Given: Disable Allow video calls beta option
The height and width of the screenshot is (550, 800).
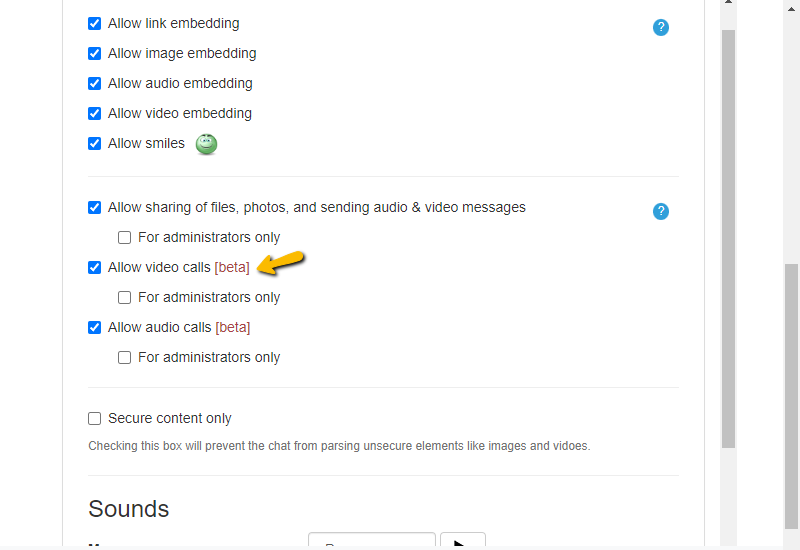Looking at the screenshot, I should point(94,267).
